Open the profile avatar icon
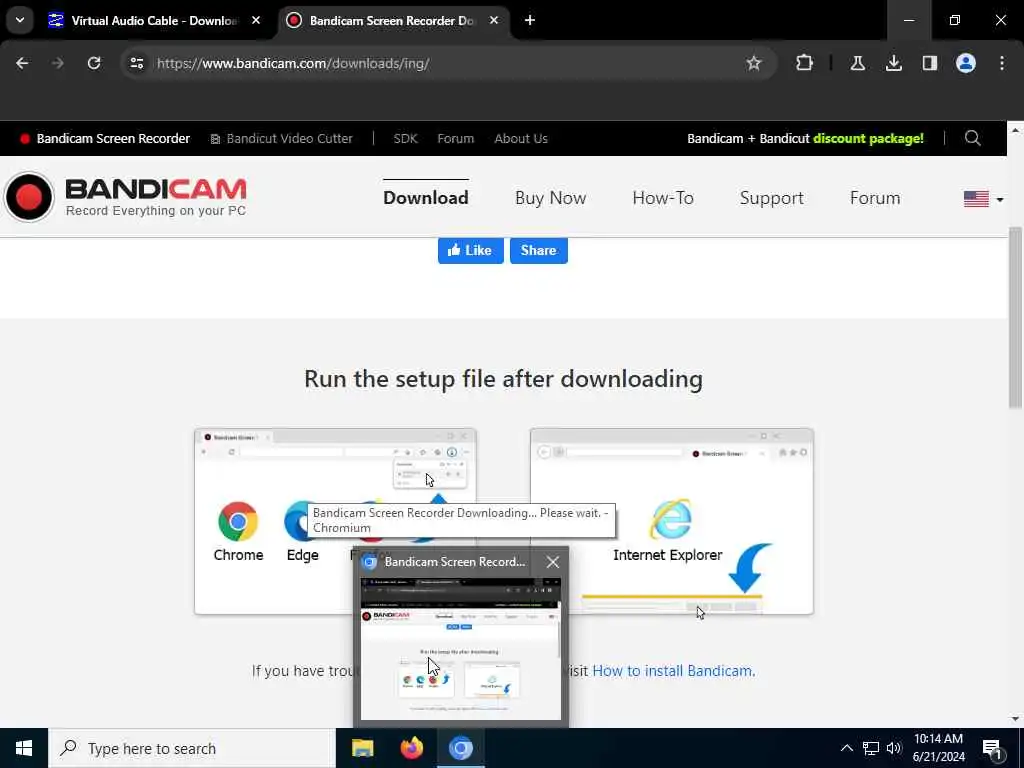The width and height of the screenshot is (1024, 768). (965, 63)
